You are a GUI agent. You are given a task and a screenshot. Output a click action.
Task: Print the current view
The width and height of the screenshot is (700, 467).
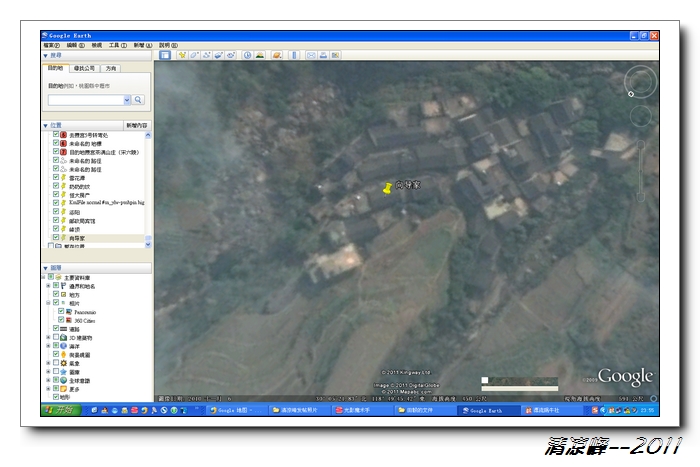[323, 55]
